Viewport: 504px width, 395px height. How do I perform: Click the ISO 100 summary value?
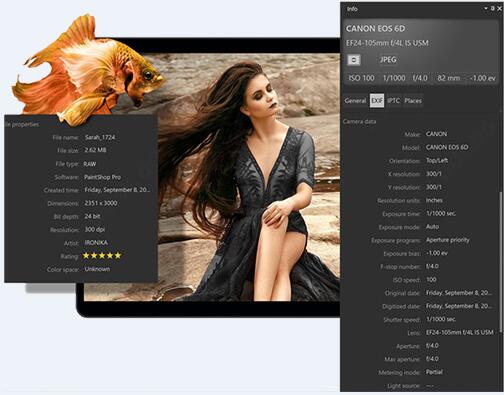[361, 78]
